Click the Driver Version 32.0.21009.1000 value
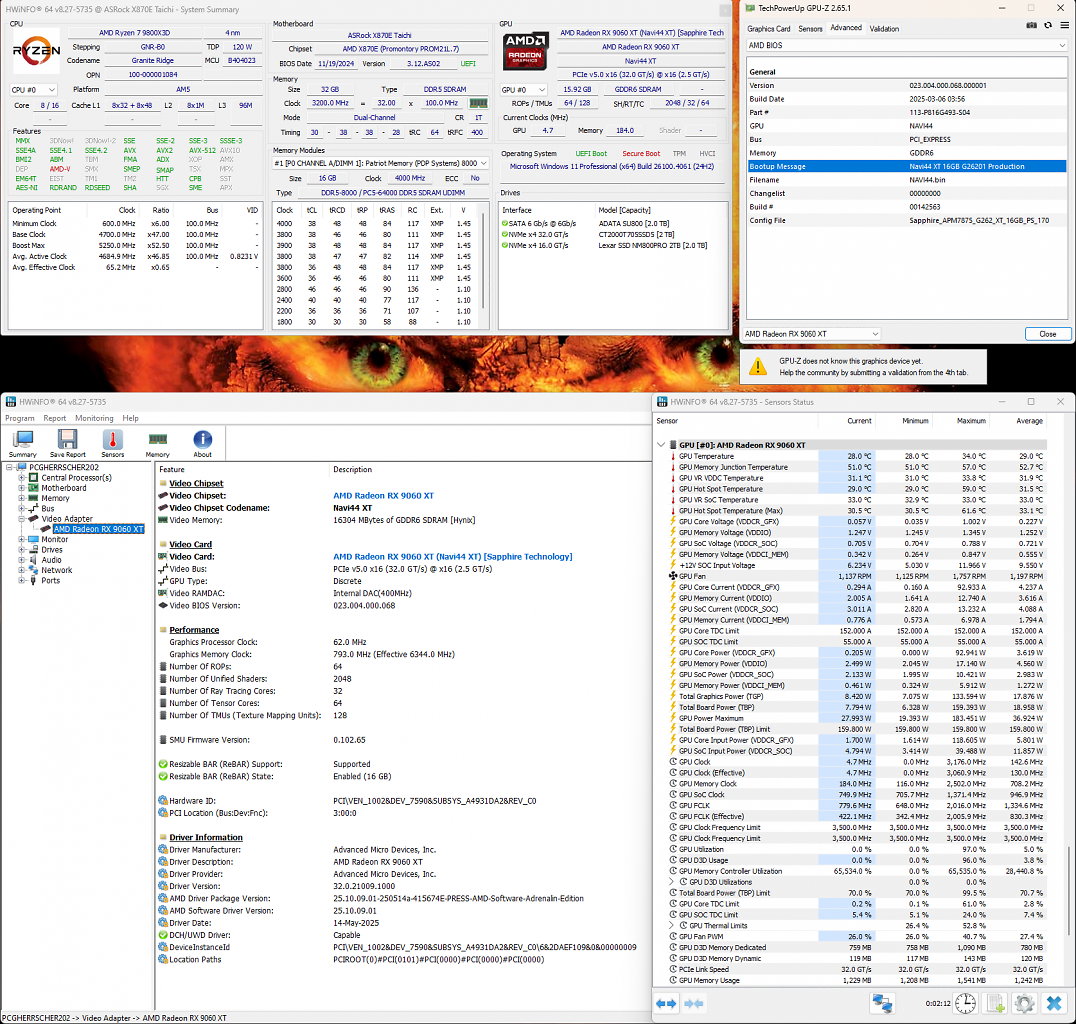 [364, 886]
